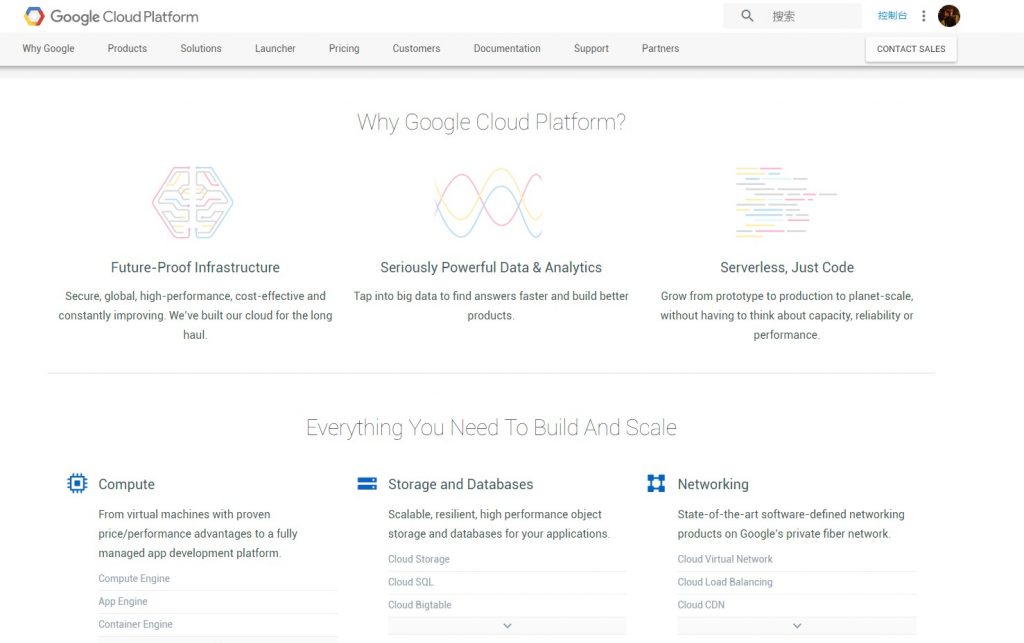This screenshot has height=643, width=1024.
Task: Open the Pricing navigation tab
Action: pyautogui.click(x=344, y=48)
